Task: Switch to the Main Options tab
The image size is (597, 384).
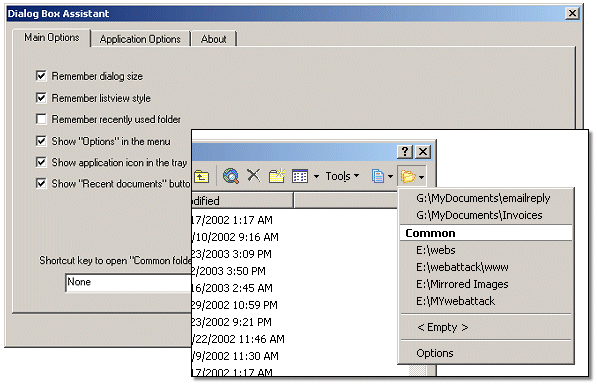Action: (x=52, y=38)
